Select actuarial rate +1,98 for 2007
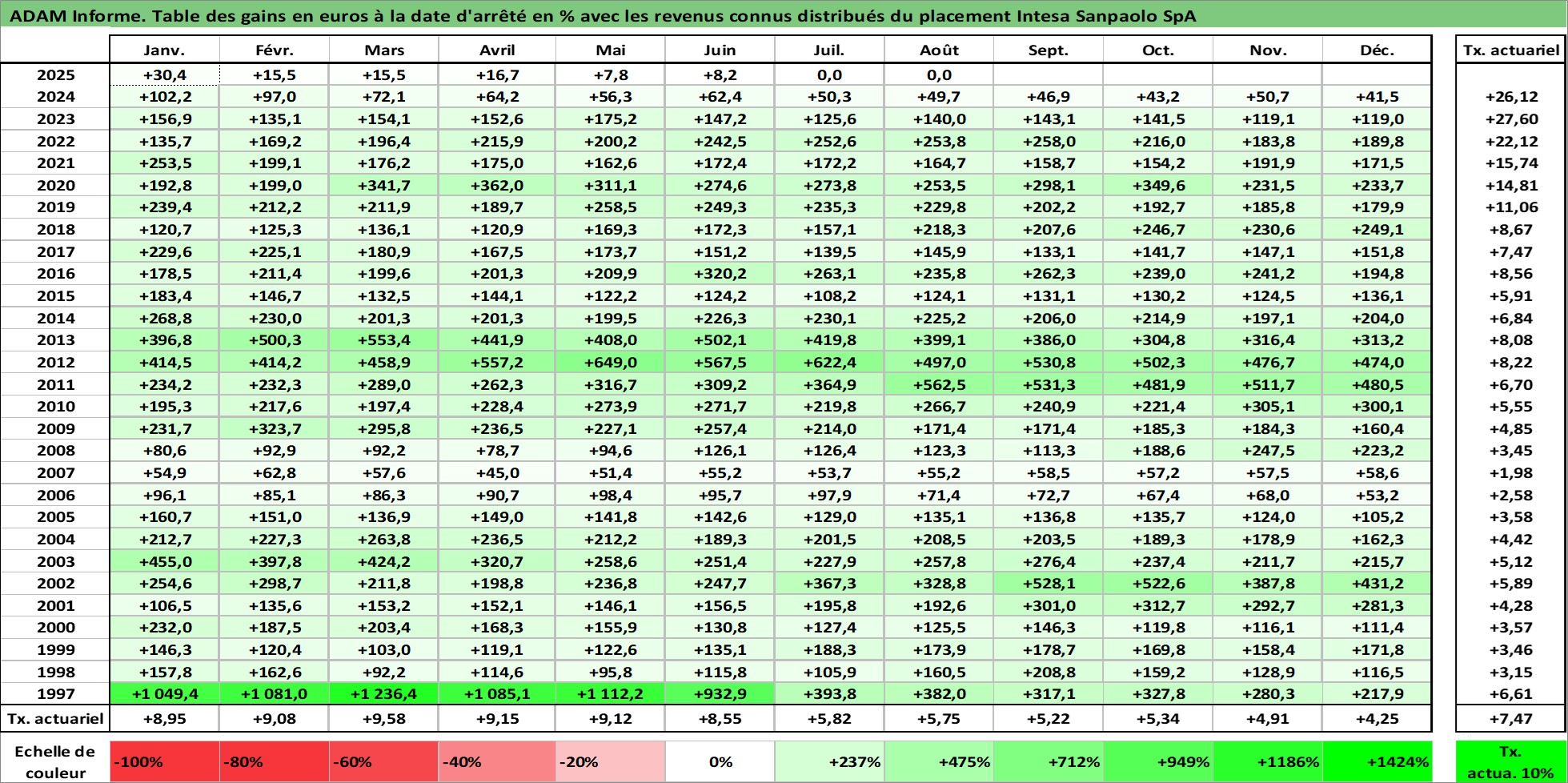Viewport: 1568px width, 783px height. coord(1511,472)
